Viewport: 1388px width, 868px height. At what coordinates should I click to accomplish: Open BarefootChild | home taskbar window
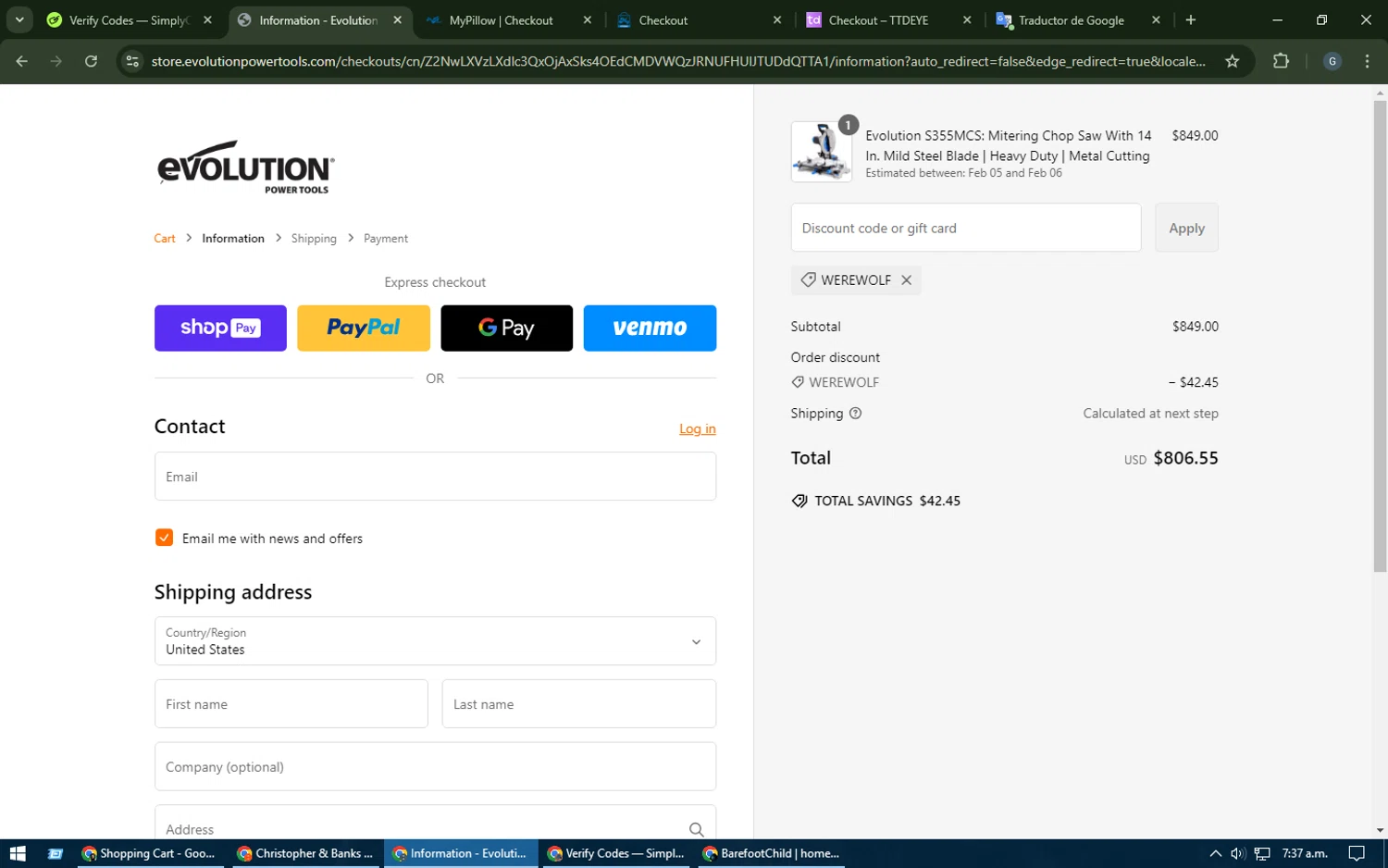point(772,853)
